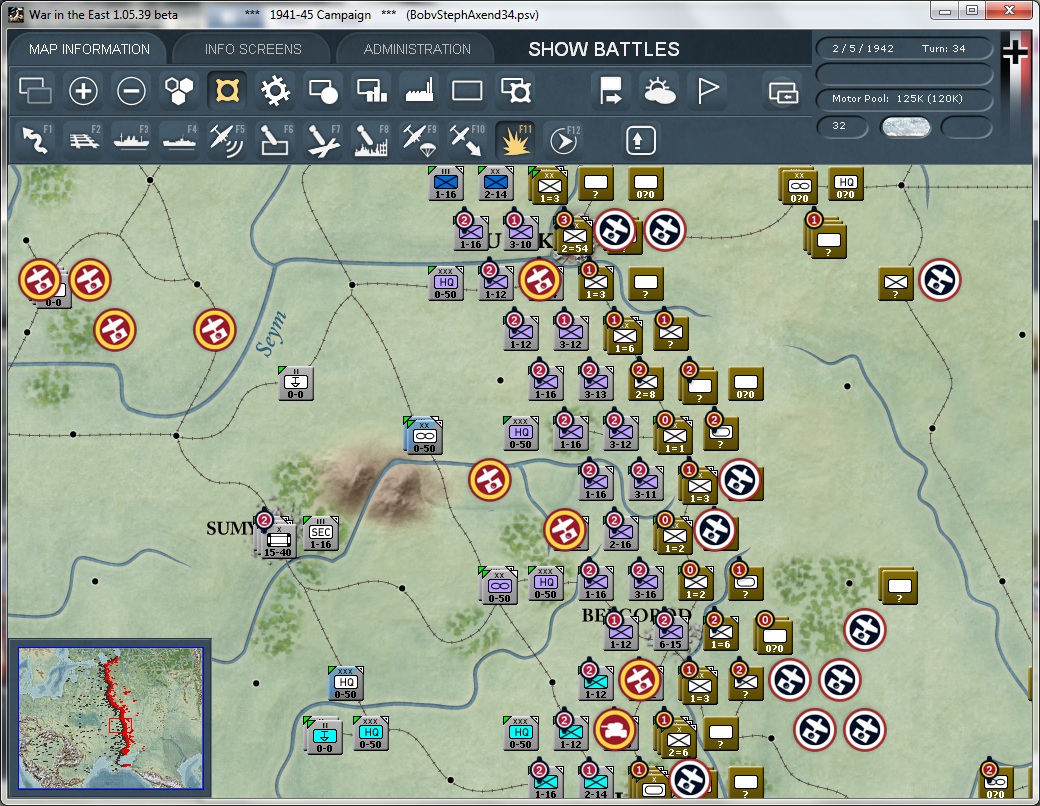Select the 2=54 Soviet unit at Kursk
The image size is (1040, 806).
tap(574, 237)
